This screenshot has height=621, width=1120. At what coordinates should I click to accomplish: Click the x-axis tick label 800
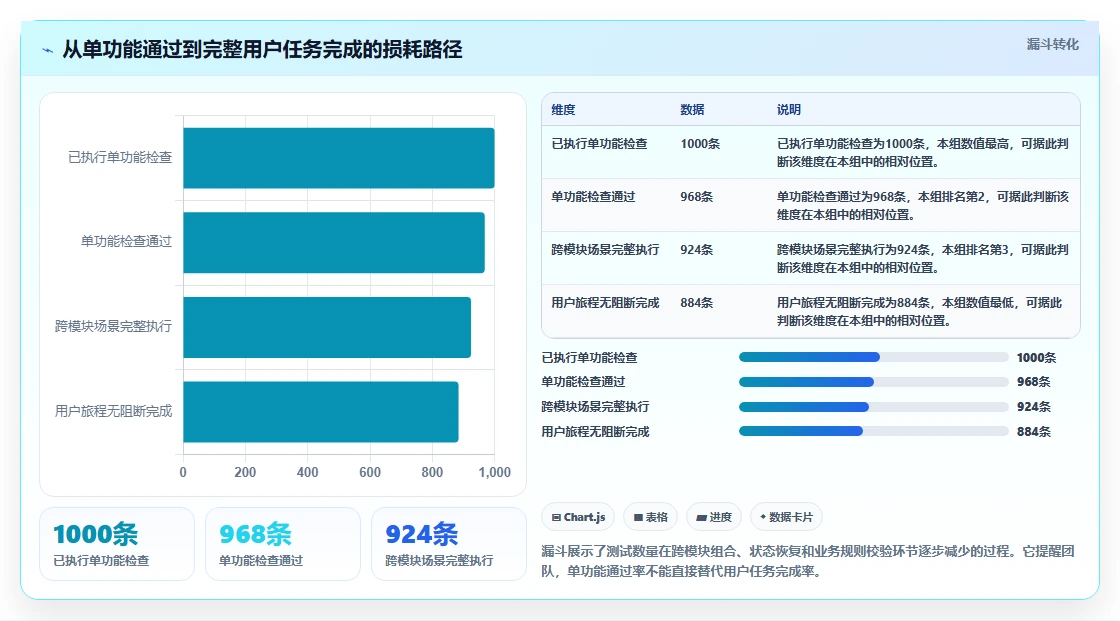432,472
